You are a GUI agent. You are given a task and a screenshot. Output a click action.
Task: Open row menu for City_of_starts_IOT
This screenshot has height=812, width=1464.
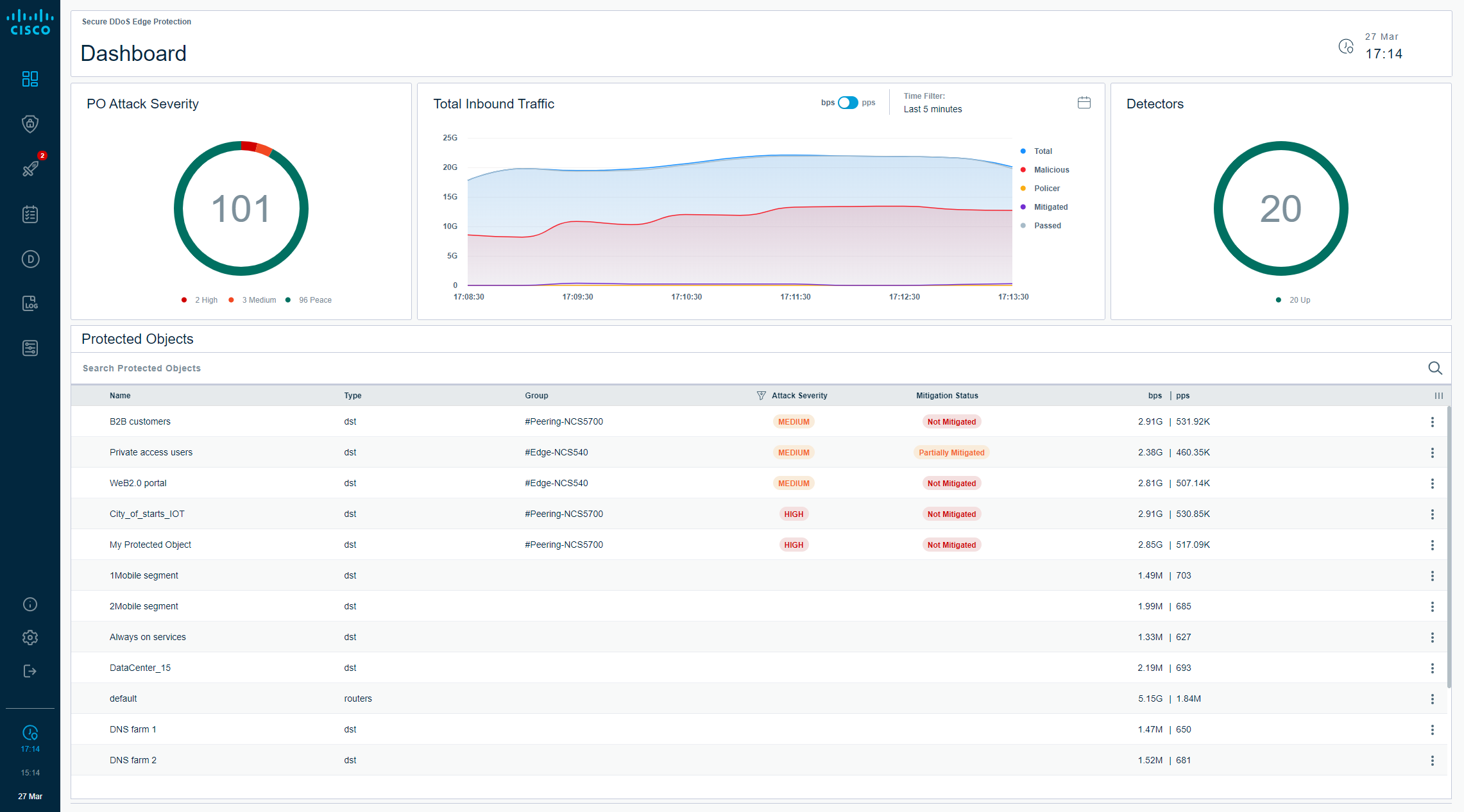pyautogui.click(x=1432, y=514)
